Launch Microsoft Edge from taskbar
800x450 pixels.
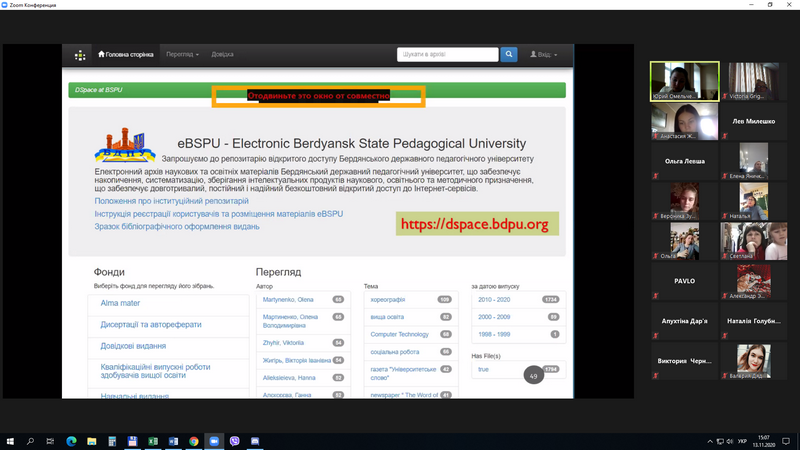click(71, 441)
